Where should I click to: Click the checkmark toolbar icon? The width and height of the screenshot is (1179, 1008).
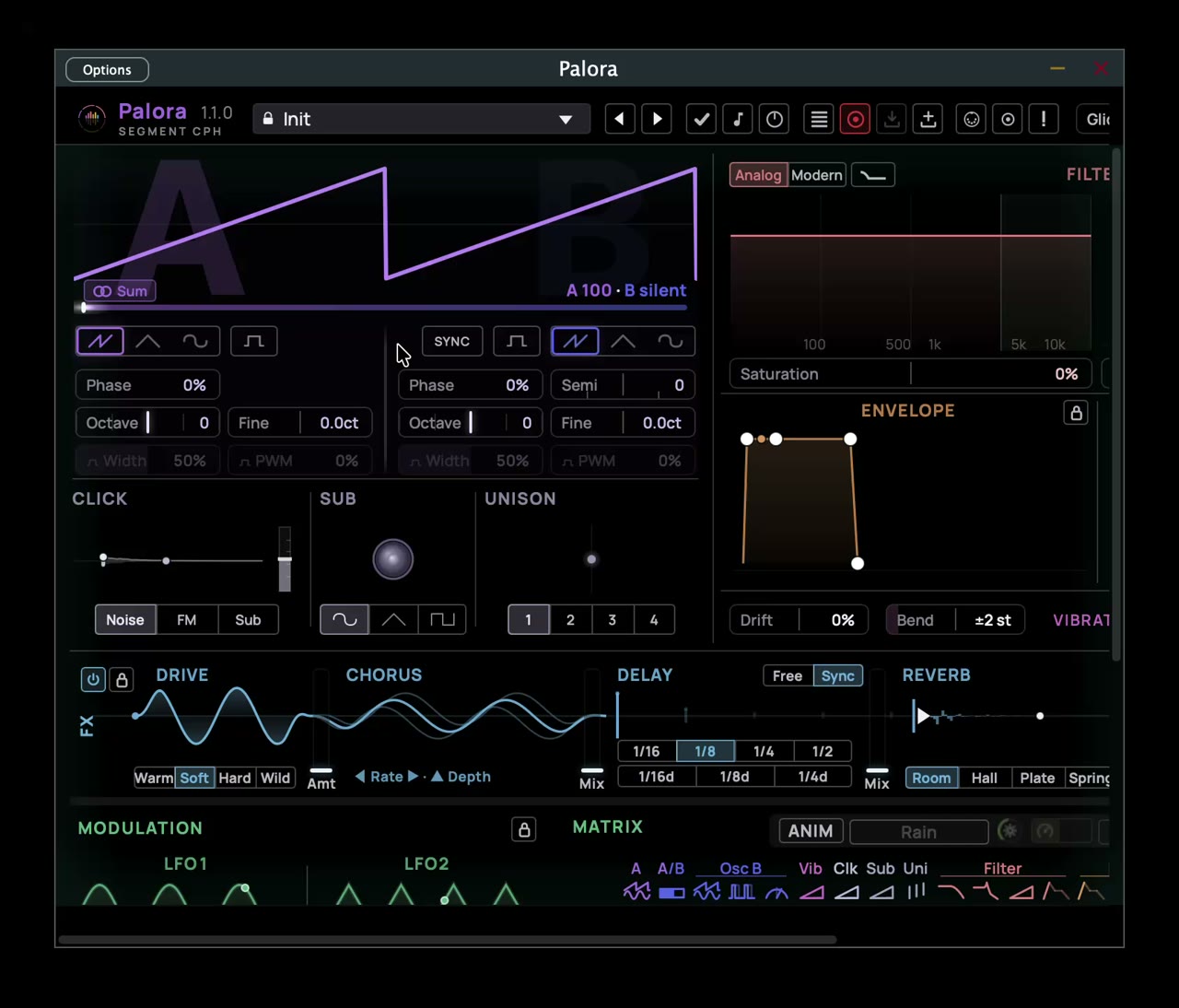701,119
